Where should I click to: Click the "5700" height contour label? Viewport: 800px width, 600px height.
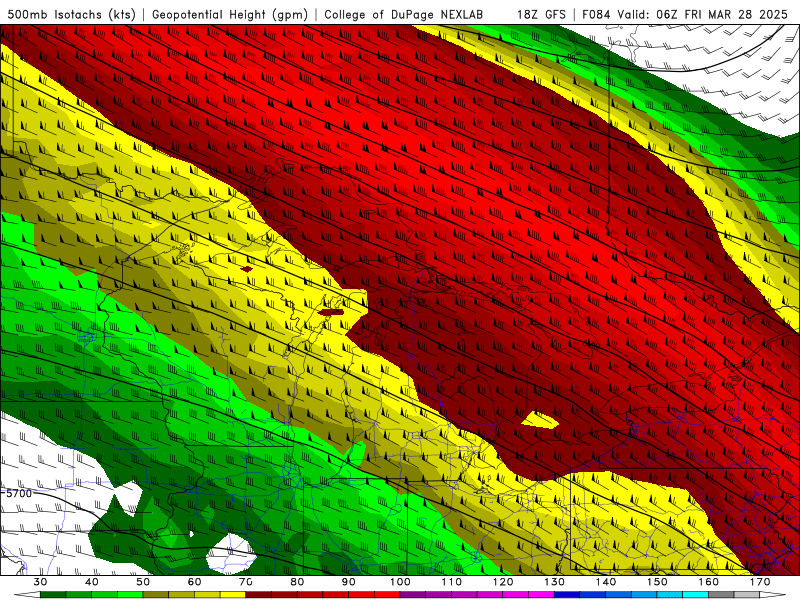pos(18,493)
